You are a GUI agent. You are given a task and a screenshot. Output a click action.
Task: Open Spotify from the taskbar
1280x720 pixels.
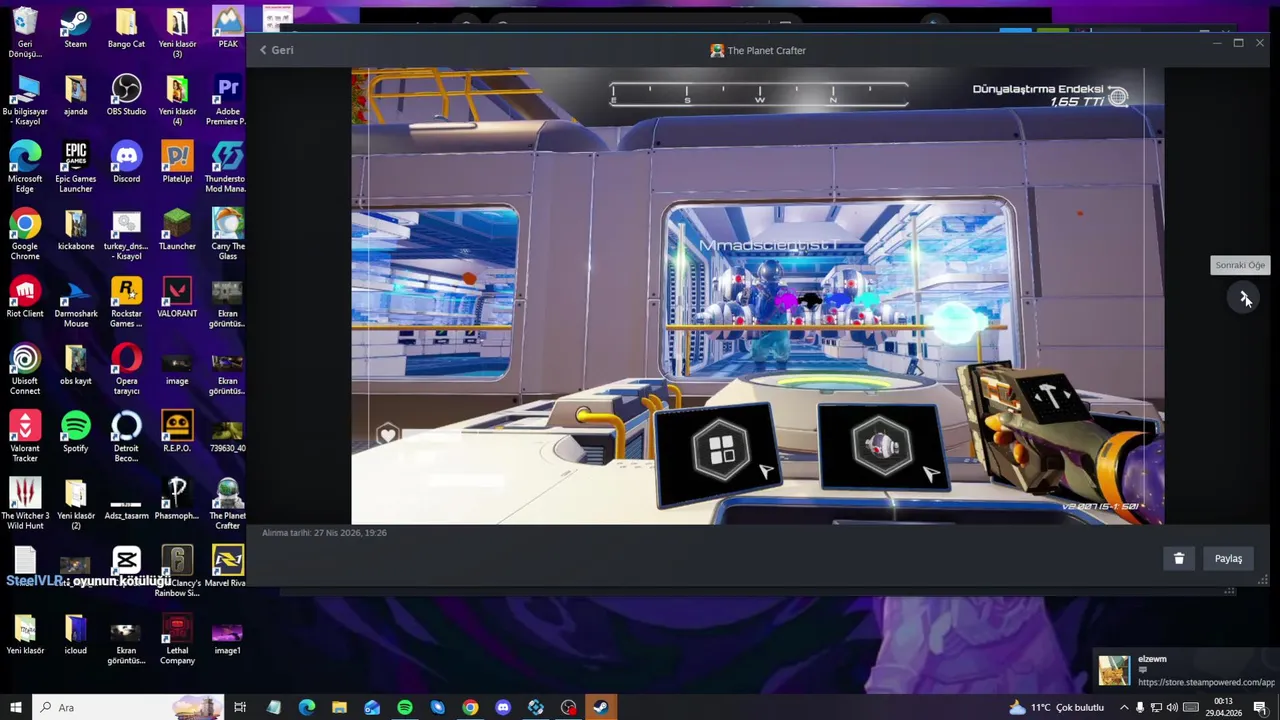pos(405,707)
